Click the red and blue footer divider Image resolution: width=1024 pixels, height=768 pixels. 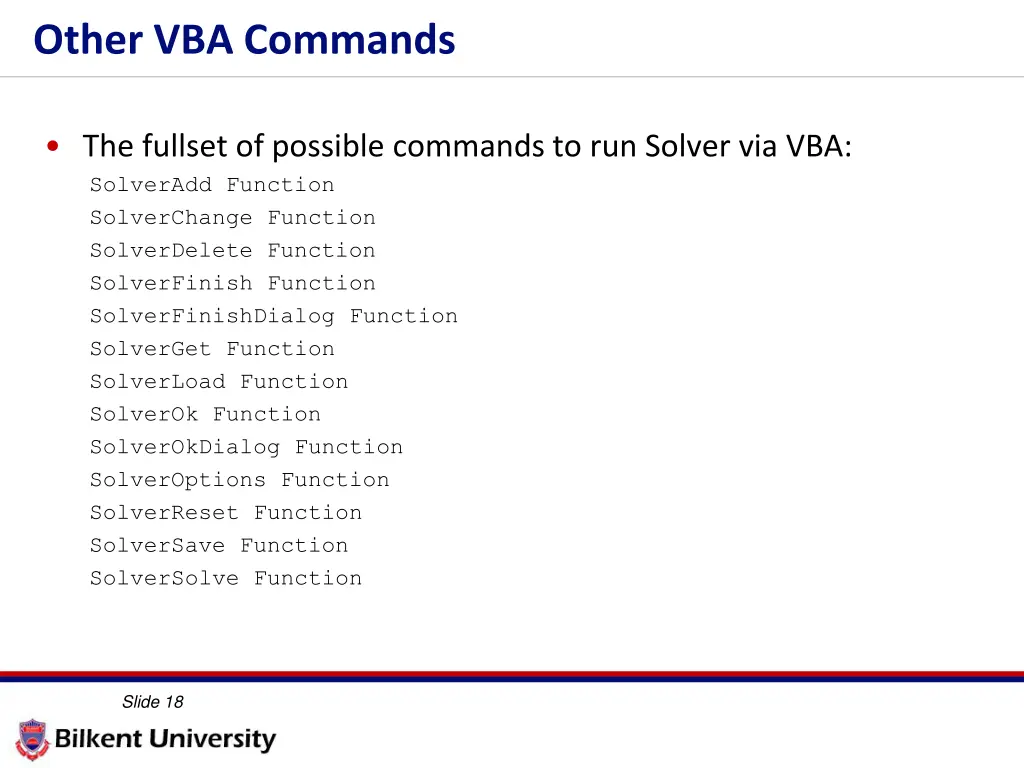click(x=512, y=677)
